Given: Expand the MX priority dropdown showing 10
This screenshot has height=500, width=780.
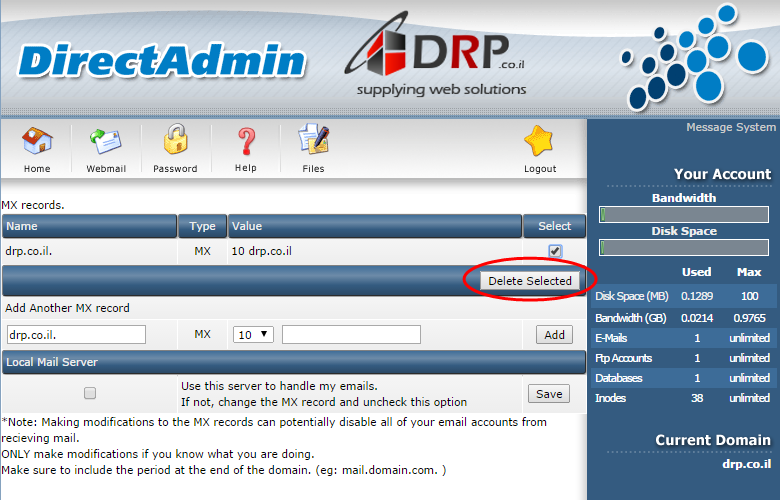Looking at the screenshot, I should (252, 334).
